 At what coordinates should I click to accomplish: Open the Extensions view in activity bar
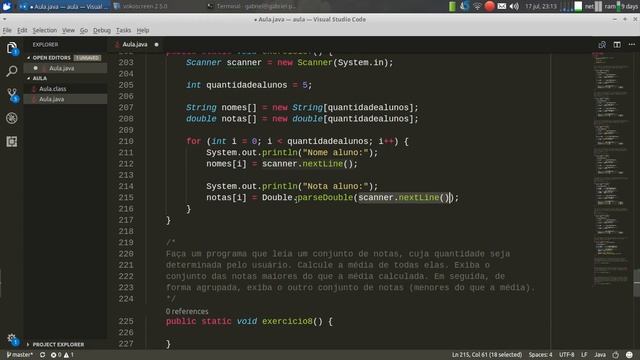click(x=12, y=142)
